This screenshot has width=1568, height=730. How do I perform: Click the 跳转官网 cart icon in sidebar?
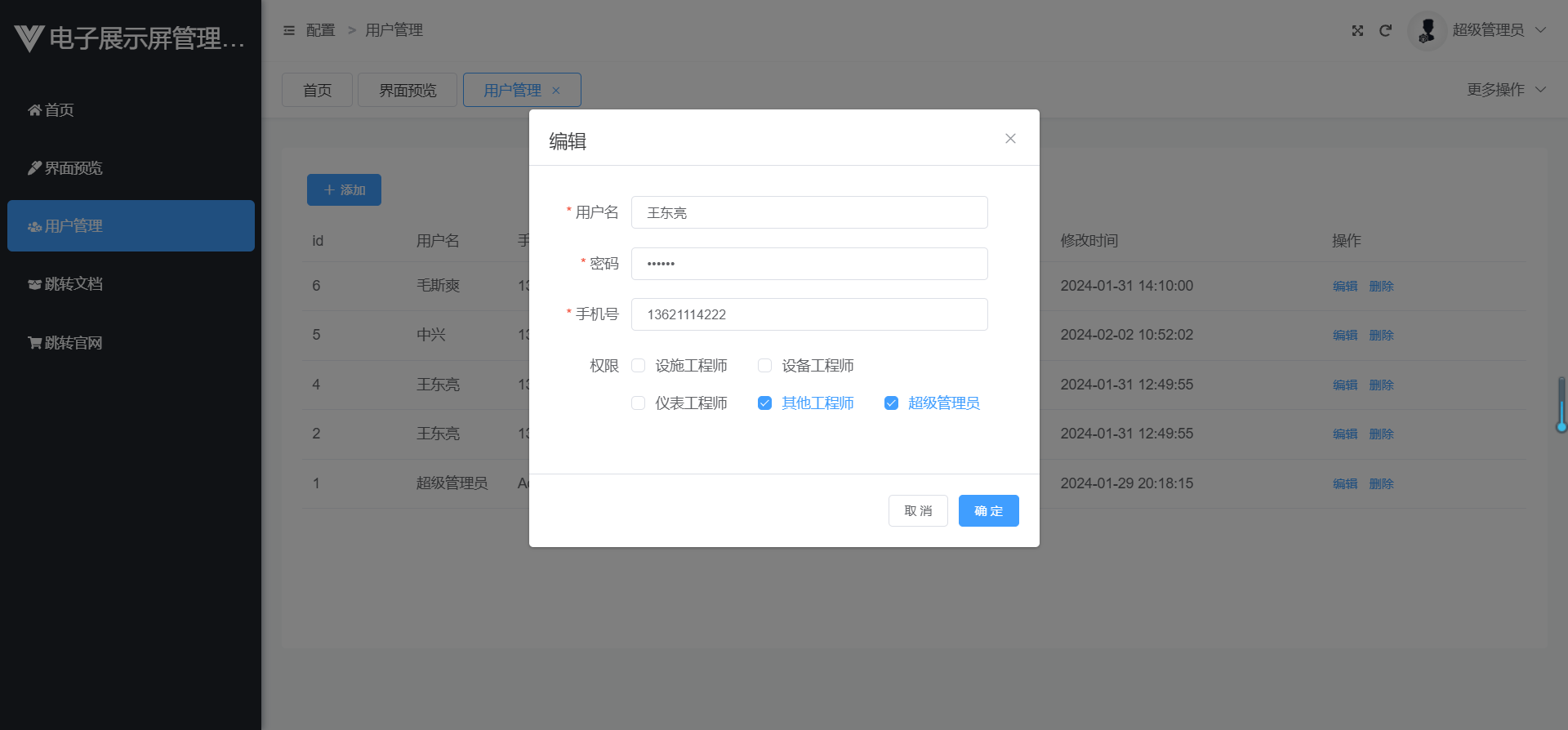pyautogui.click(x=34, y=343)
